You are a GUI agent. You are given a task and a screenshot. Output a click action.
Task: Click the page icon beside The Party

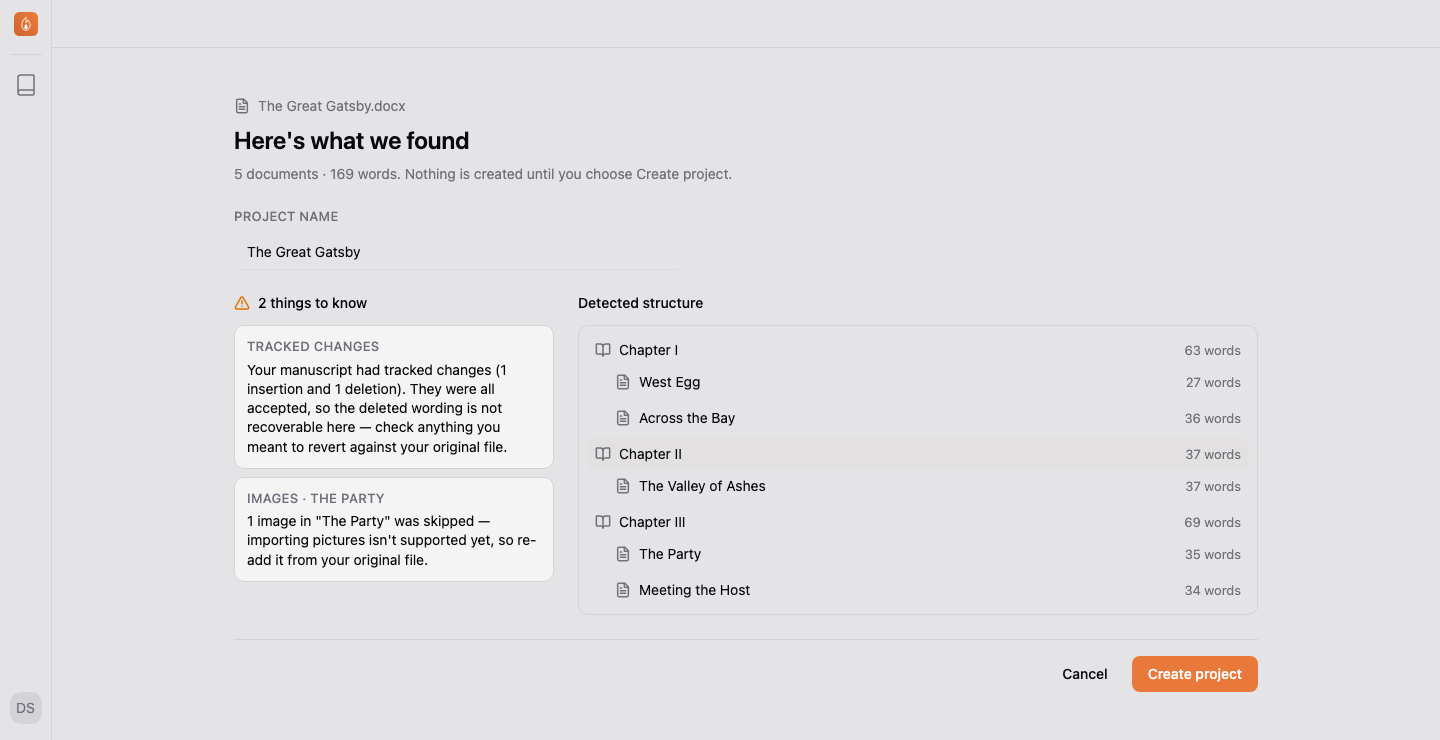click(x=623, y=554)
